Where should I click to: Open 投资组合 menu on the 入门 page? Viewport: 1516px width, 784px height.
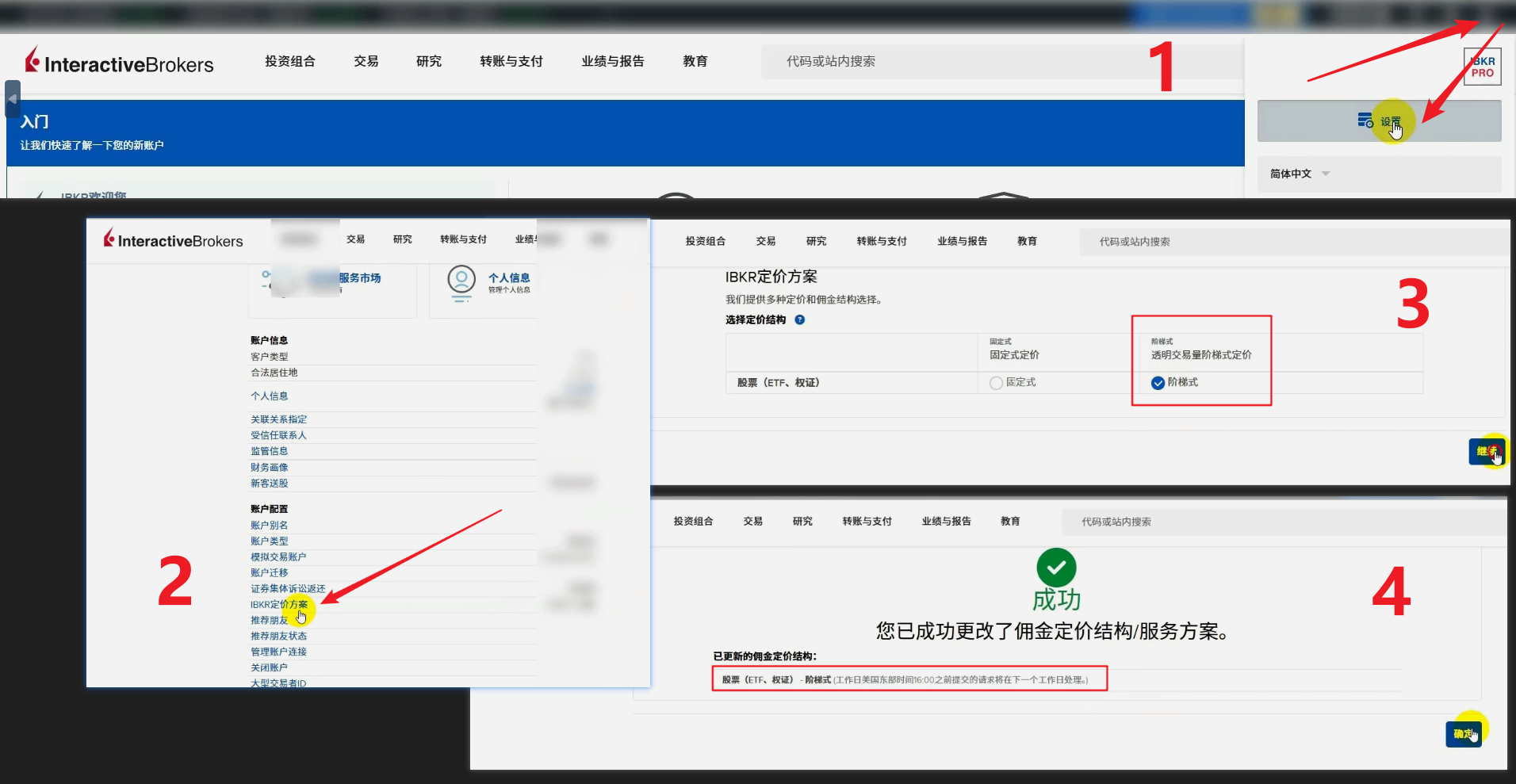click(x=290, y=61)
